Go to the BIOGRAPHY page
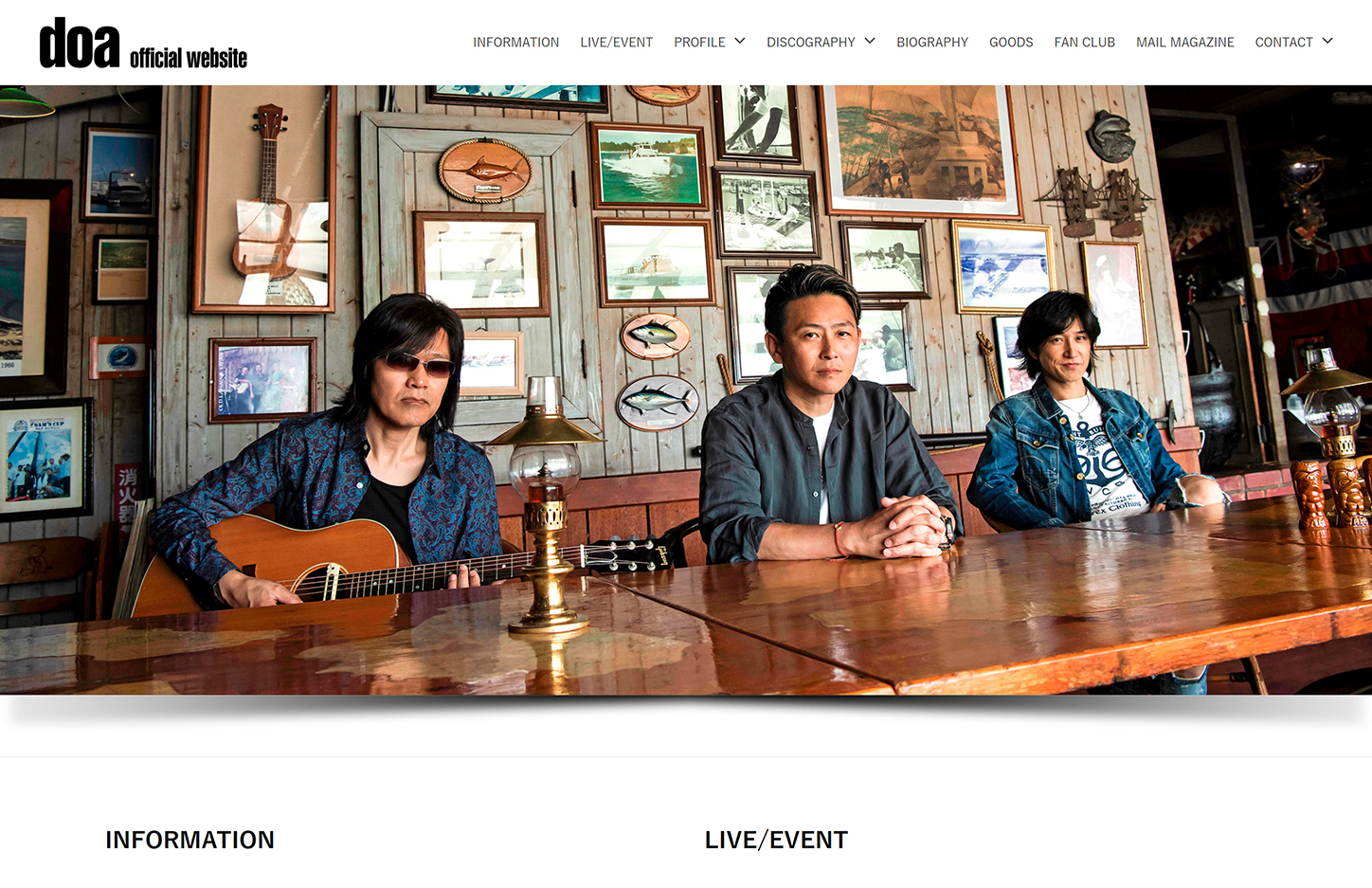This screenshot has height=888, width=1372. [932, 43]
